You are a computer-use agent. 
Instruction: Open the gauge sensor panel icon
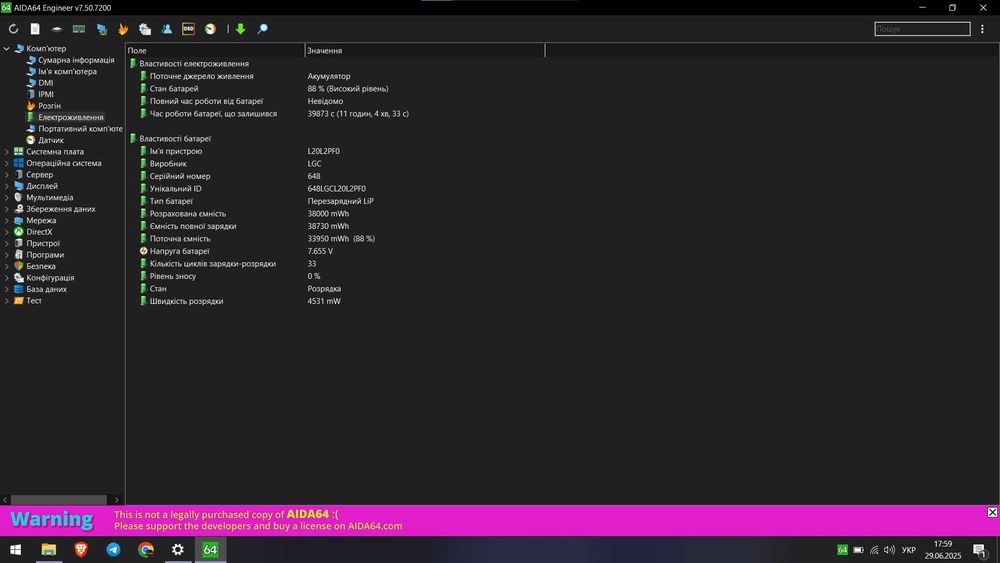(210, 29)
